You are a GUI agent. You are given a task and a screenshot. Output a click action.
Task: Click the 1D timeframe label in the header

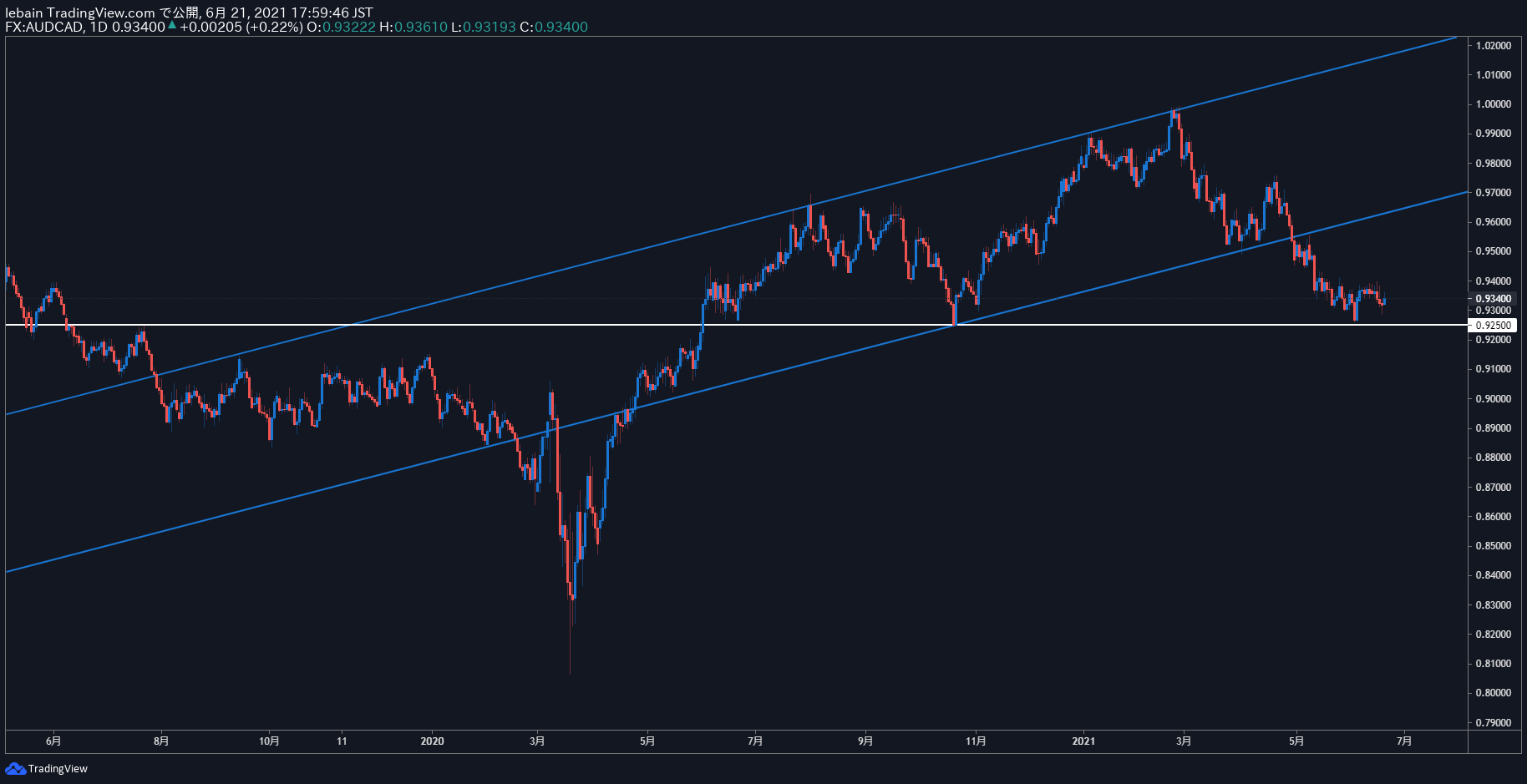pyautogui.click(x=99, y=27)
